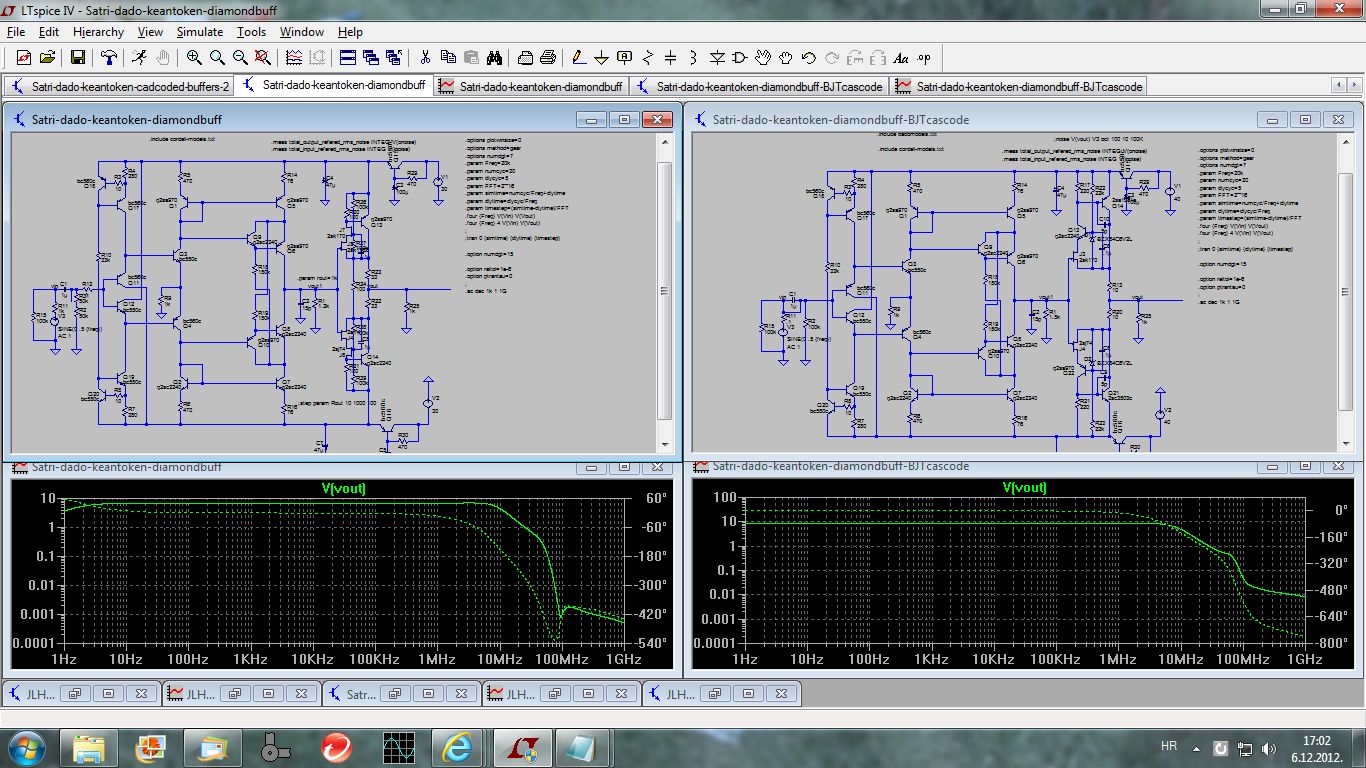Switch to Satri-dado-keantoken-diamondbuff waveform tab
The width and height of the screenshot is (1366, 768).
(x=532, y=86)
